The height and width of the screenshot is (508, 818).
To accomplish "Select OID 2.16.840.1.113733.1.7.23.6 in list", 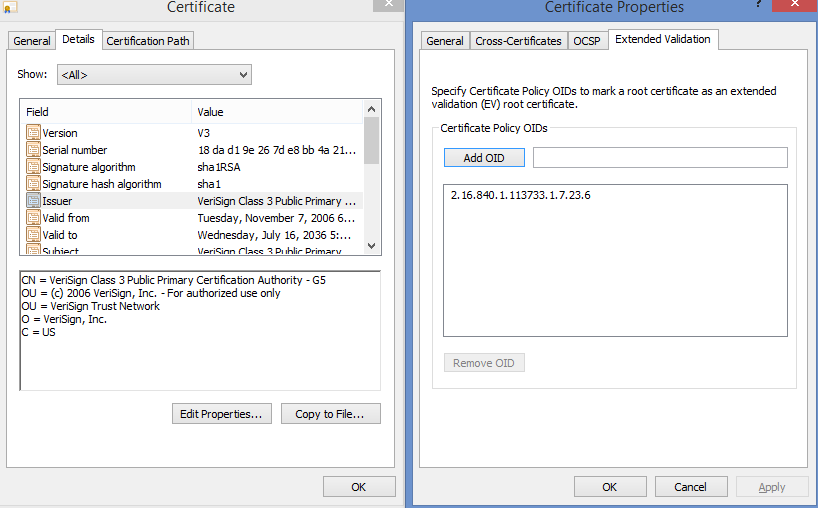I will pyautogui.click(x=521, y=195).
